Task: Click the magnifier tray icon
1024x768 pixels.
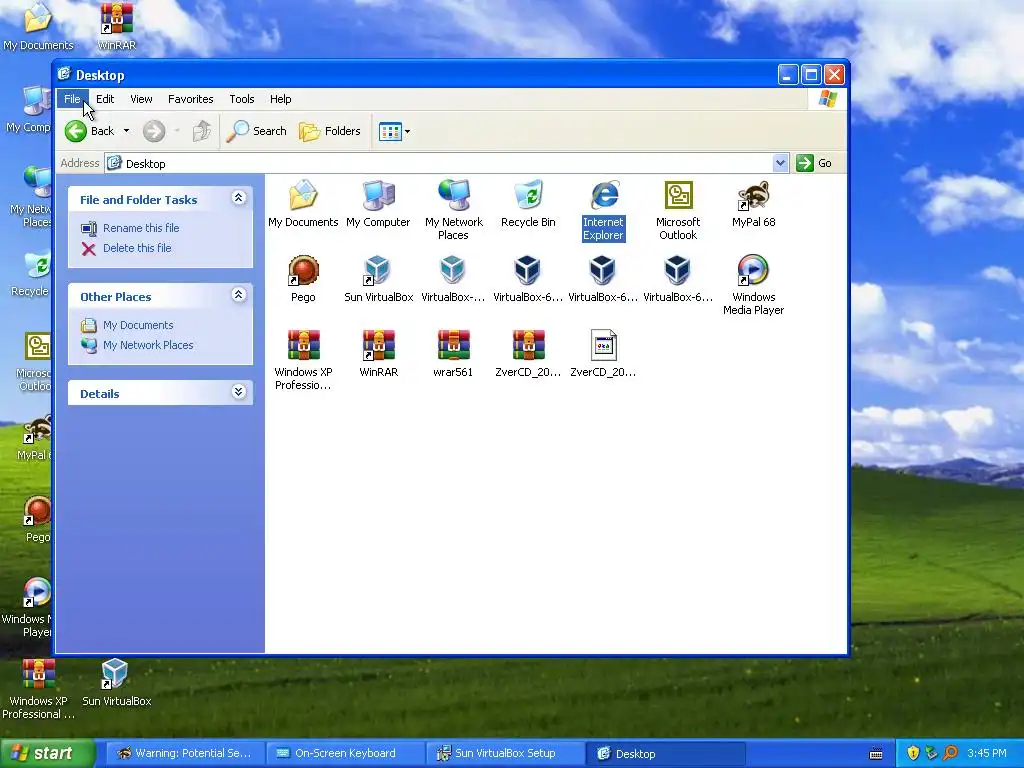Action: (x=950, y=754)
